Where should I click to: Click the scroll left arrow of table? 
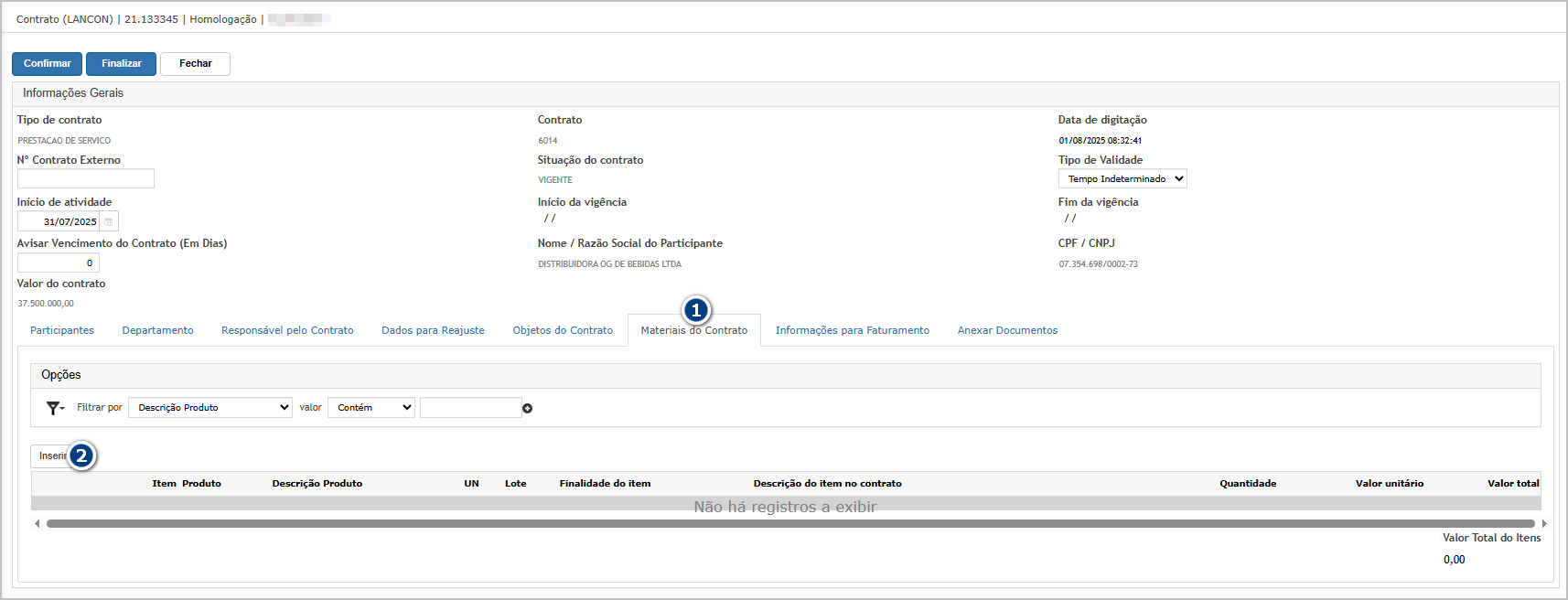[x=37, y=524]
